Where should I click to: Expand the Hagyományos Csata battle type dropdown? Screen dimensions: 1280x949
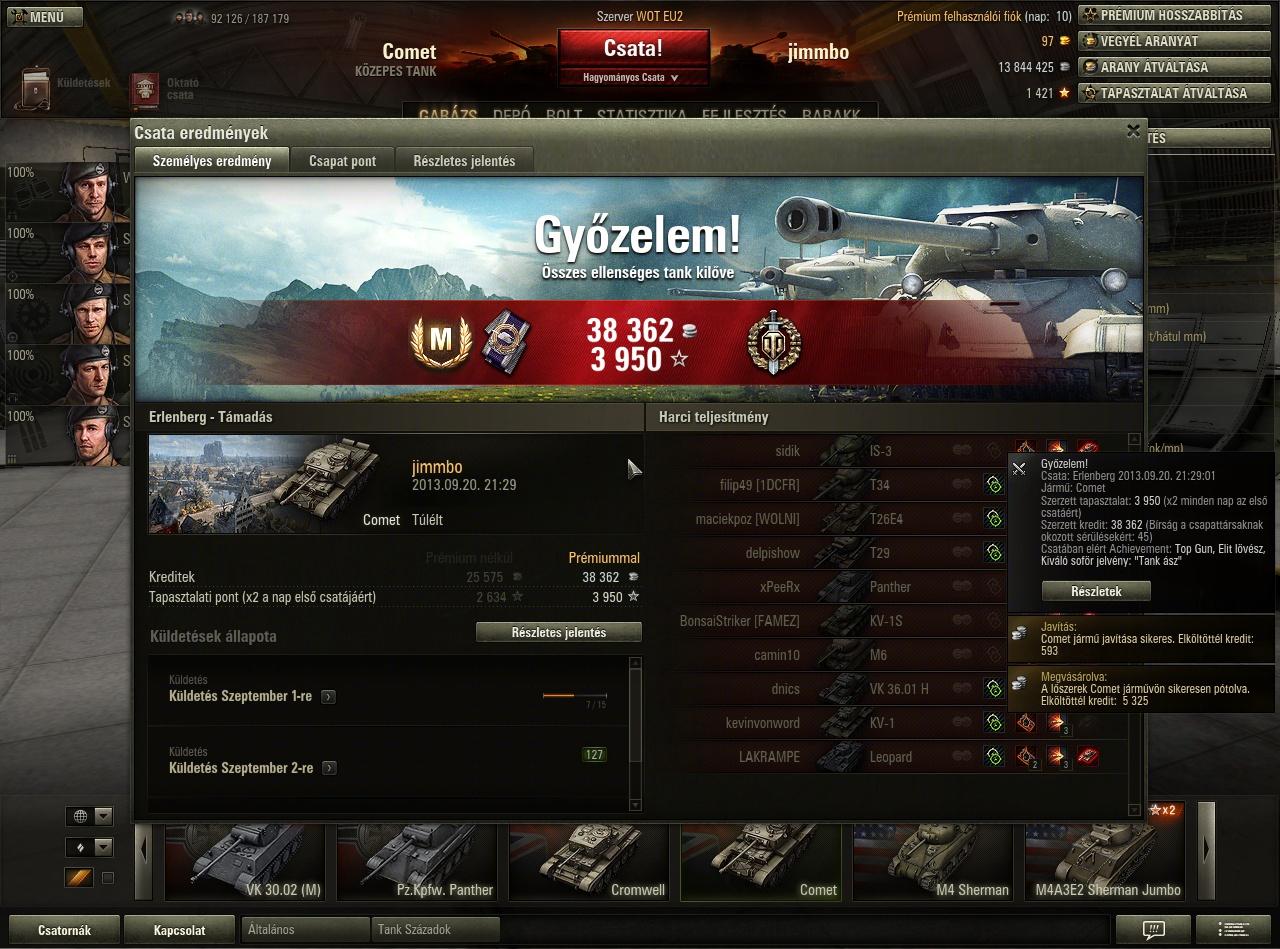point(632,77)
